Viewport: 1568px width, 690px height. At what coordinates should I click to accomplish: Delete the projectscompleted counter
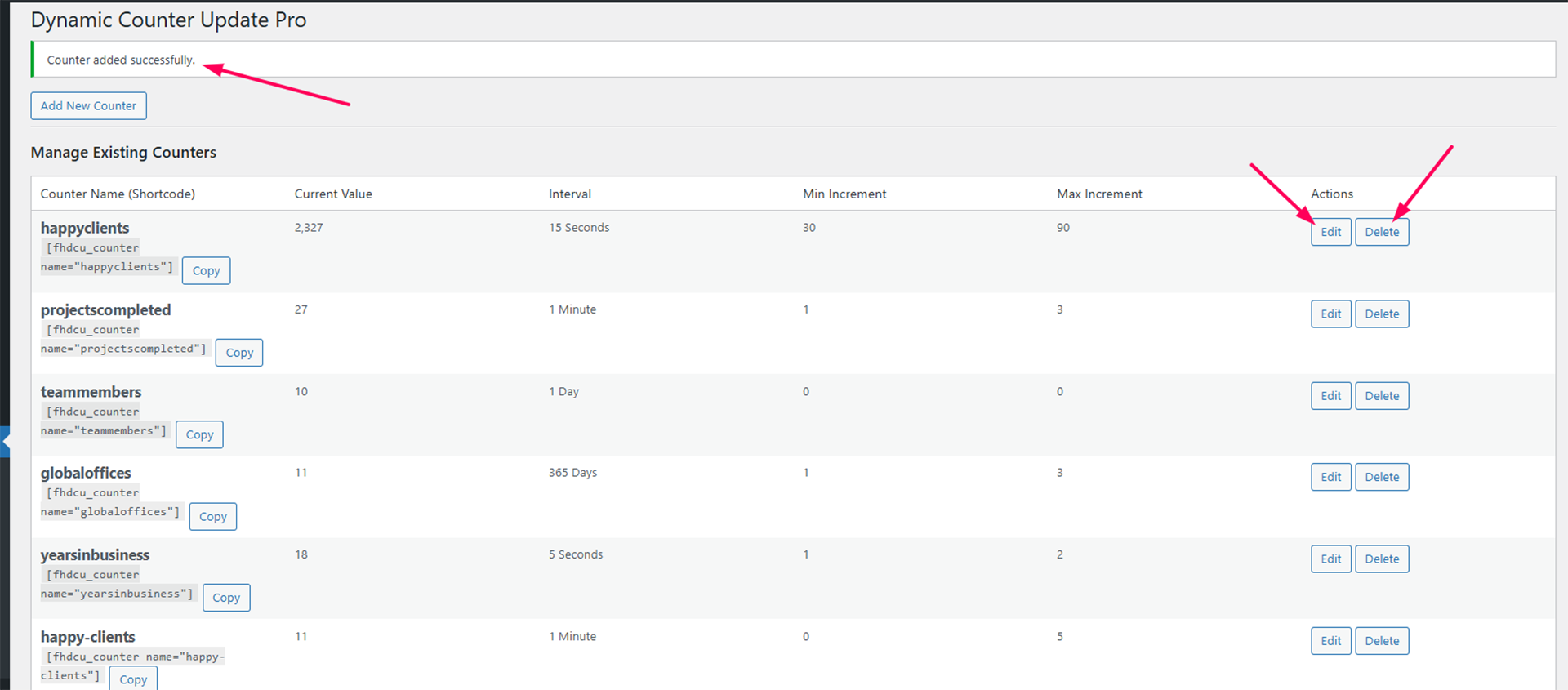point(1381,314)
